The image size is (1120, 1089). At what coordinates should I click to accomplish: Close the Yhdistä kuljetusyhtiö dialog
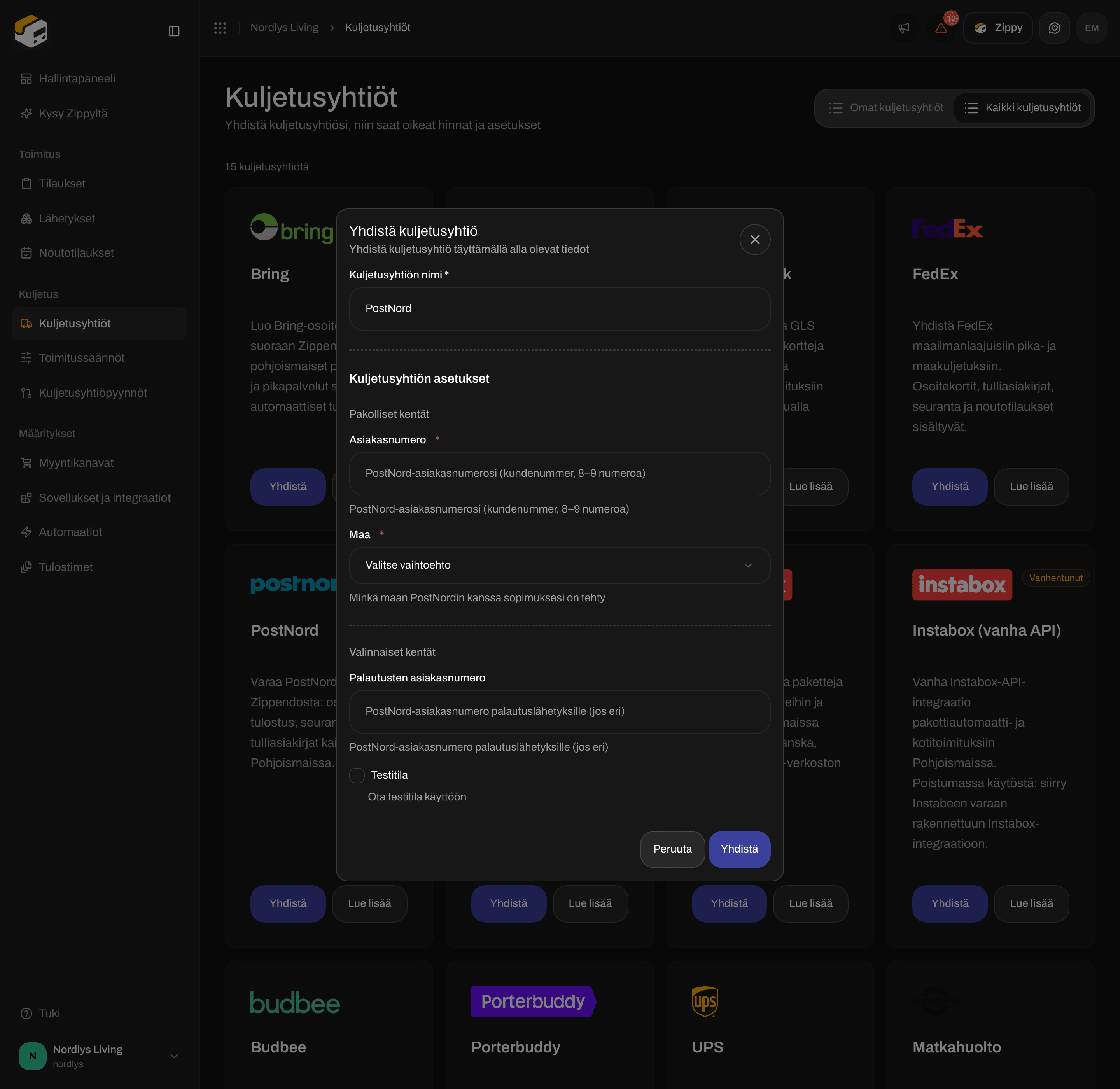point(754,239)
